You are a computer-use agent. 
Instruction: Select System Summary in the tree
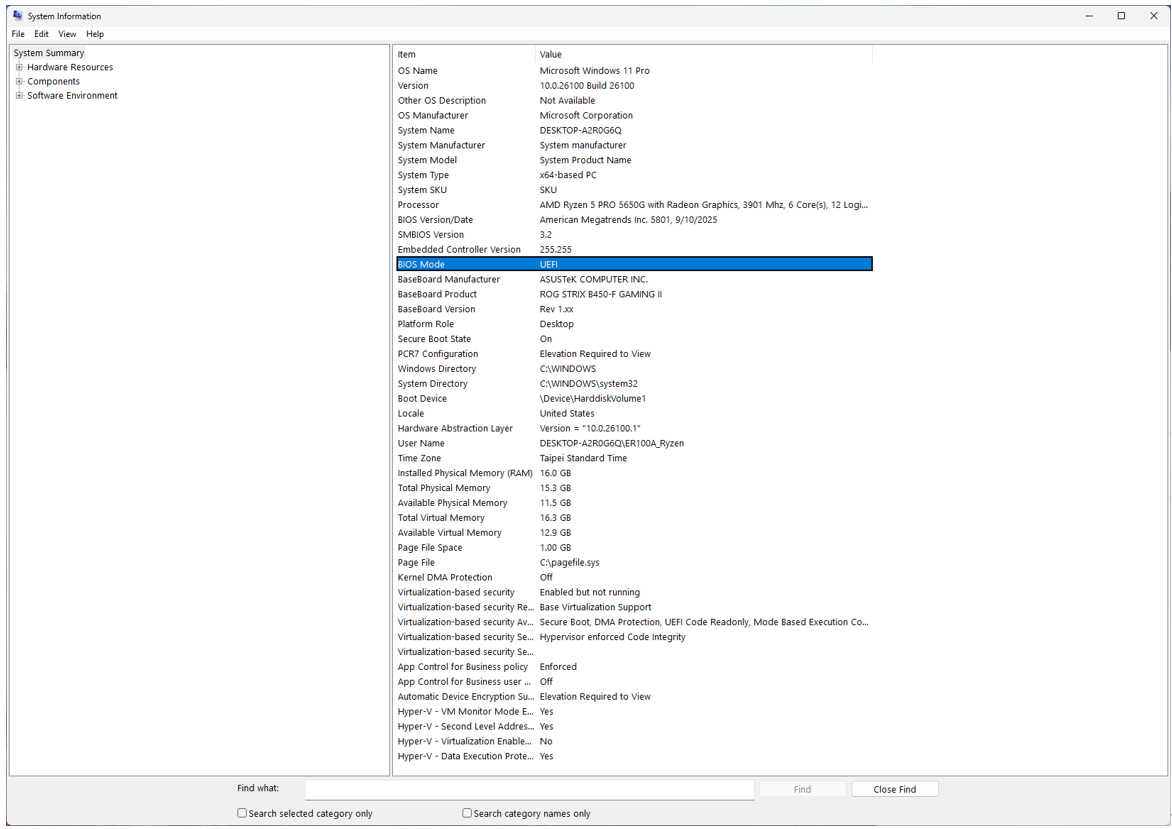pyautogui.click(x=49, y=53)
